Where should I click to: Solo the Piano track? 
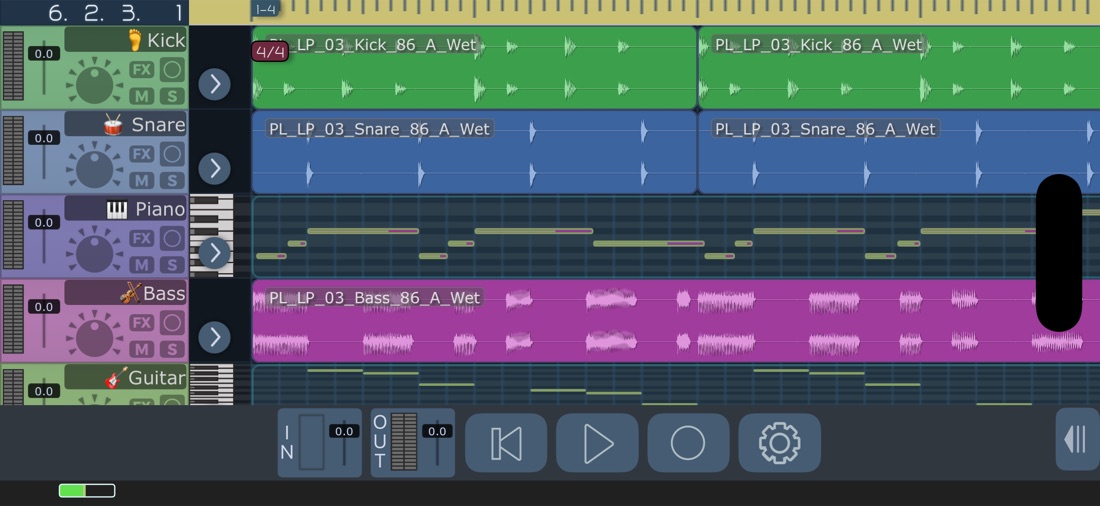[172, 265]
